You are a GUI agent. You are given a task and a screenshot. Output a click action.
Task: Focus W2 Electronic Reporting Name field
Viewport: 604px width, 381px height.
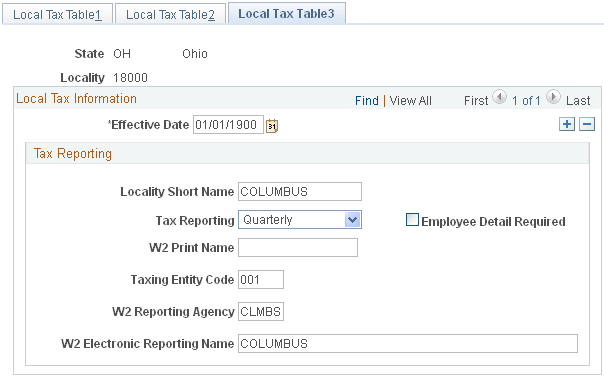pos(408,343)
